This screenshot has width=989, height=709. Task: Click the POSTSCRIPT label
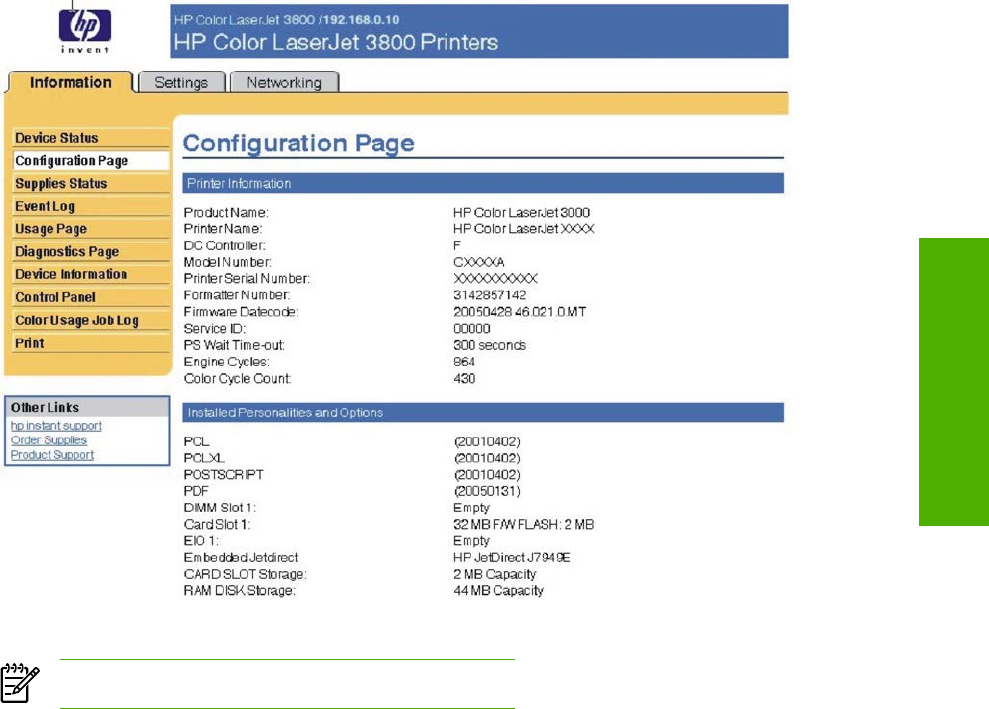click(223, 474)
